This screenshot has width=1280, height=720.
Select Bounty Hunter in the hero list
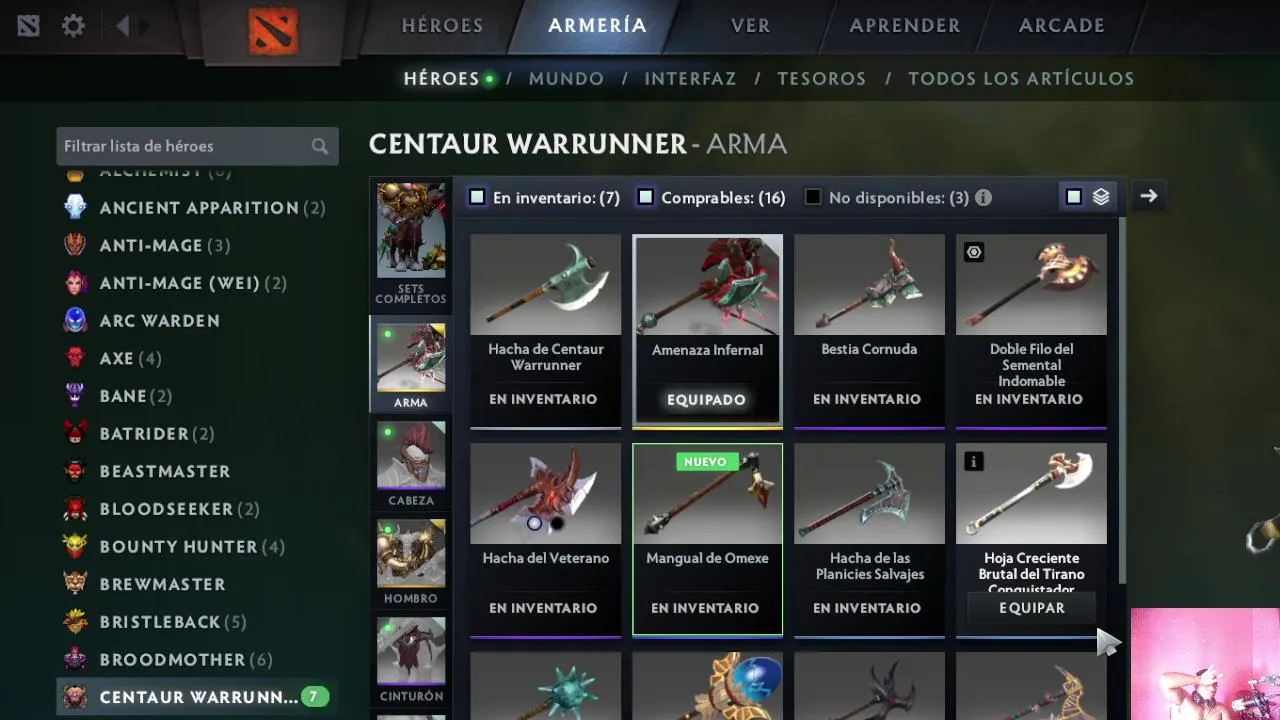(177, 547)
